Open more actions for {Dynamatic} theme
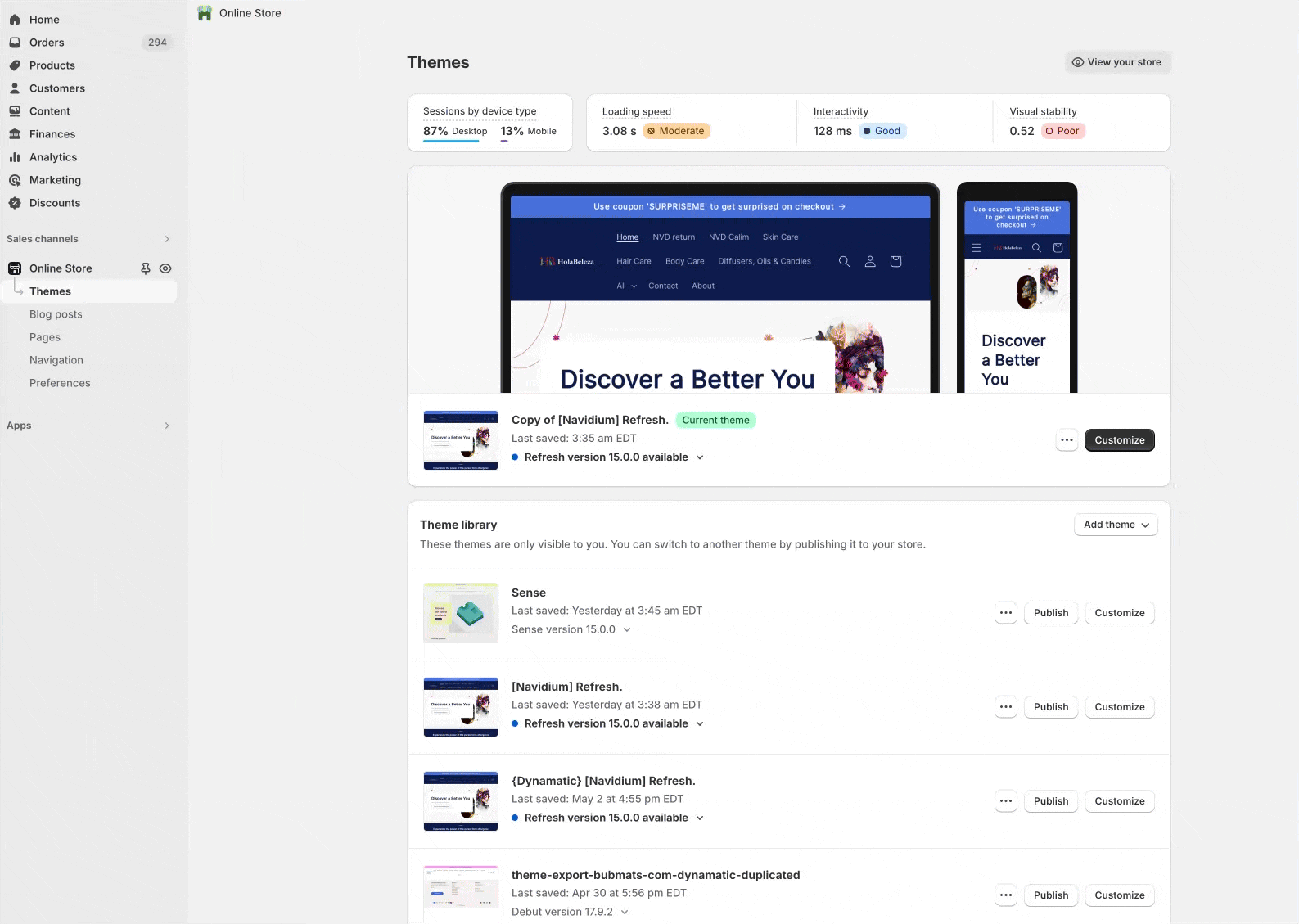The height and width of the screenshot is (924, 1299). point(1006,801)
